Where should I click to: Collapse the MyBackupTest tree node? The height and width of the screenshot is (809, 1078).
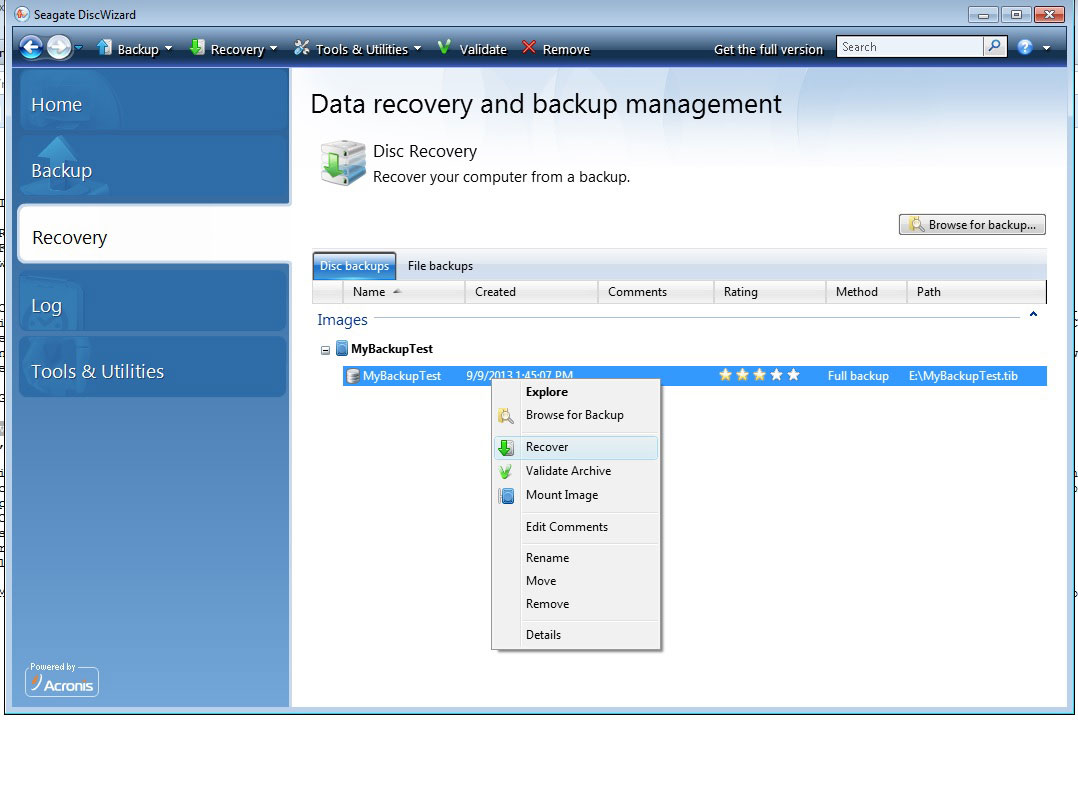326,350
